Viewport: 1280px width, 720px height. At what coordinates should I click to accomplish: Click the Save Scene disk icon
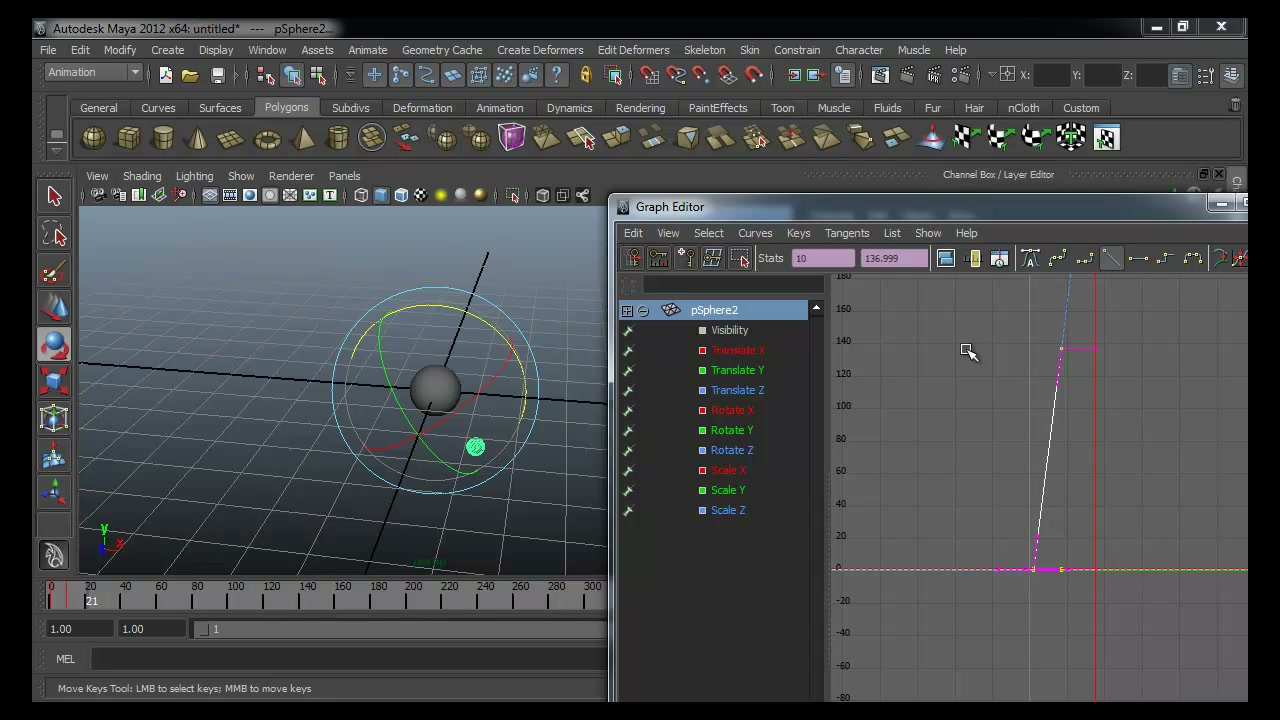coord(217,75)
